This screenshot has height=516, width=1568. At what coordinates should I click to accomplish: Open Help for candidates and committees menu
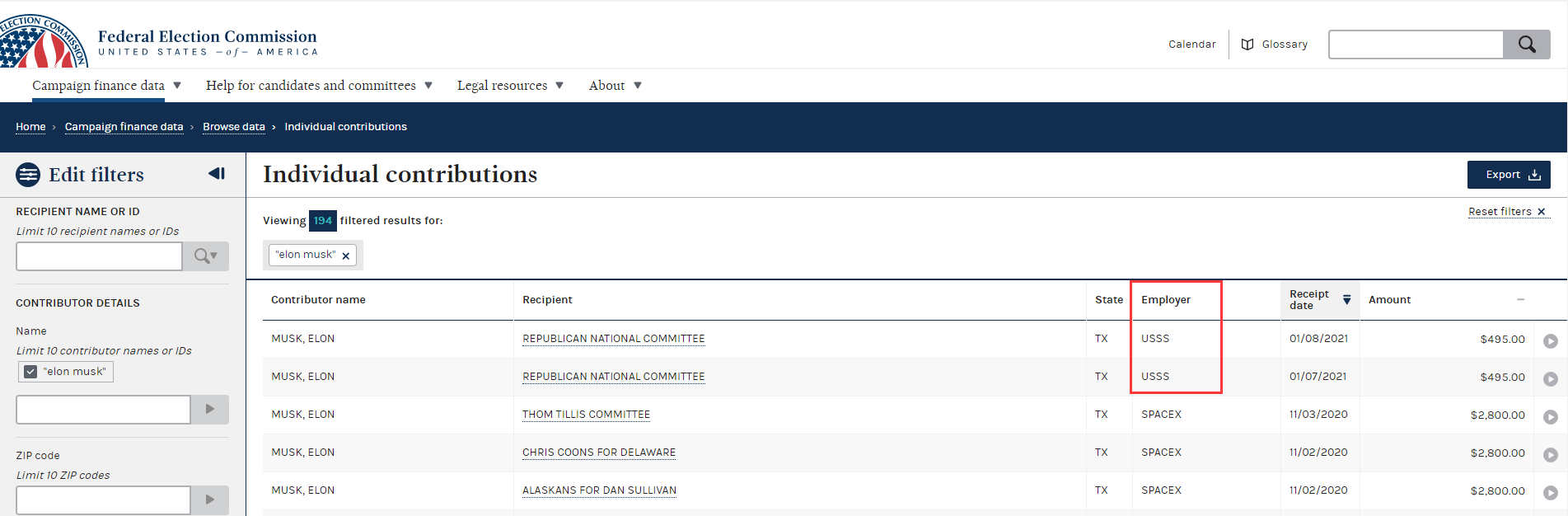tap(319, 86)
